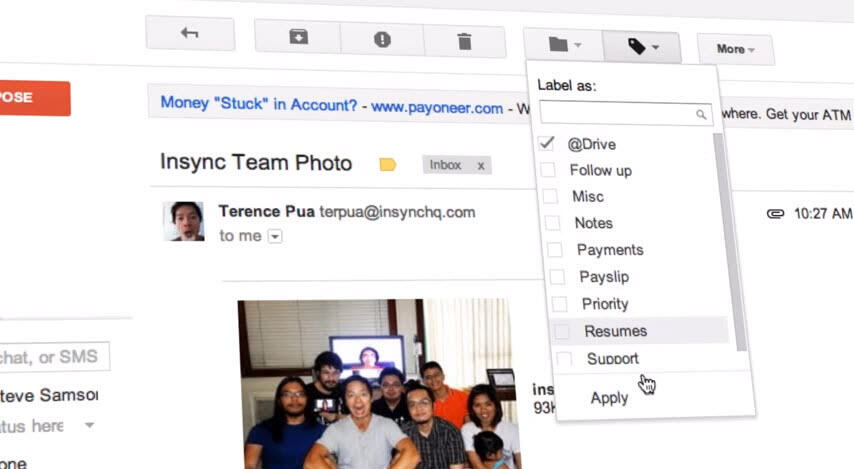Check the Resumes label checkbox

click(562, 331)
